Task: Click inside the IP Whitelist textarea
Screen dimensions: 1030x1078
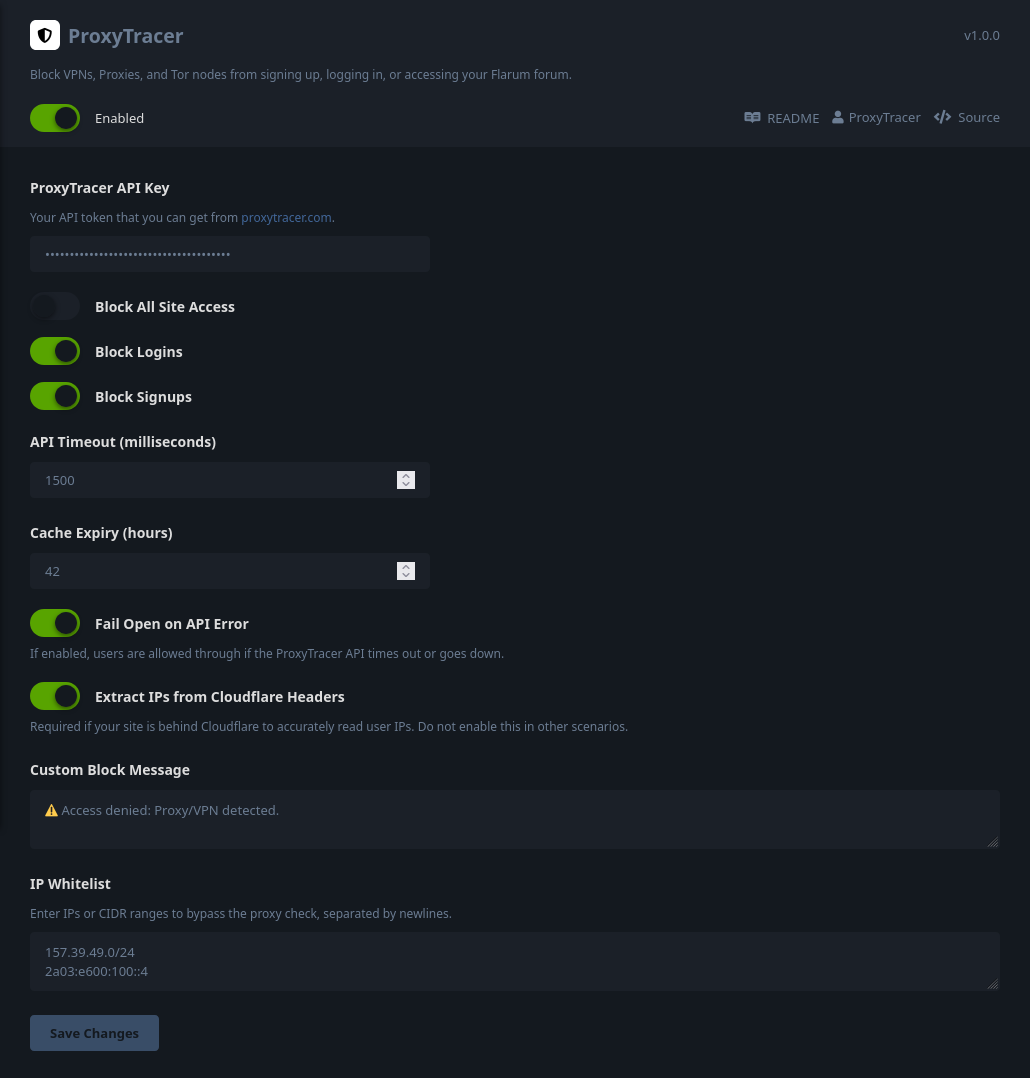Action: (515, 961)
